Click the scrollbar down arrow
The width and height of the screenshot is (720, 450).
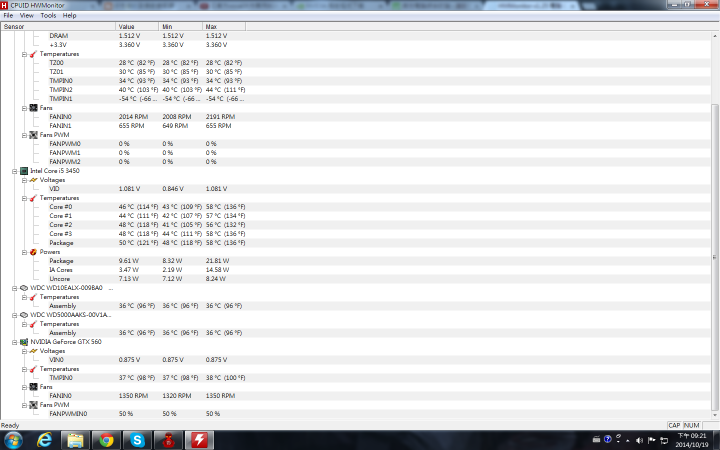pyautogui.click(x=714, y=415)
